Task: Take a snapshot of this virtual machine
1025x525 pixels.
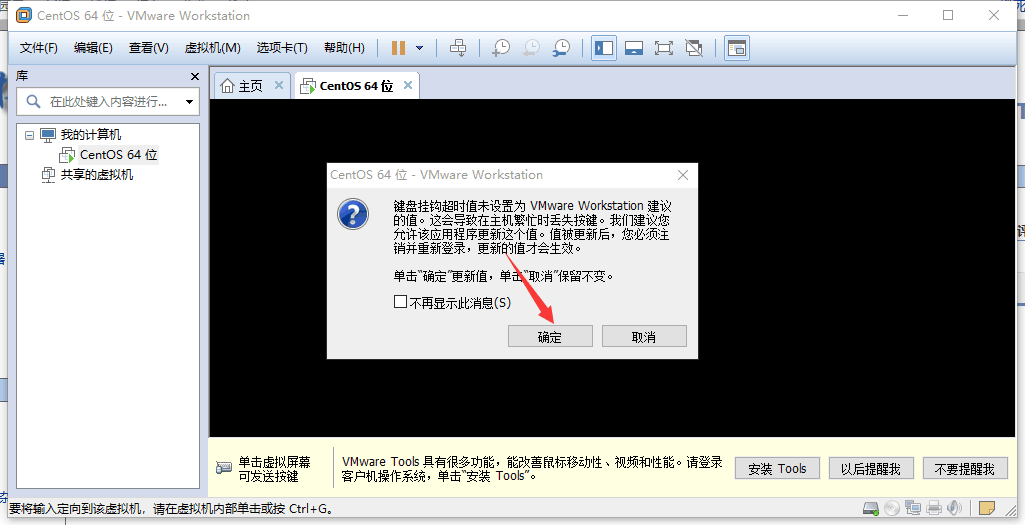Action: point(501,48)
